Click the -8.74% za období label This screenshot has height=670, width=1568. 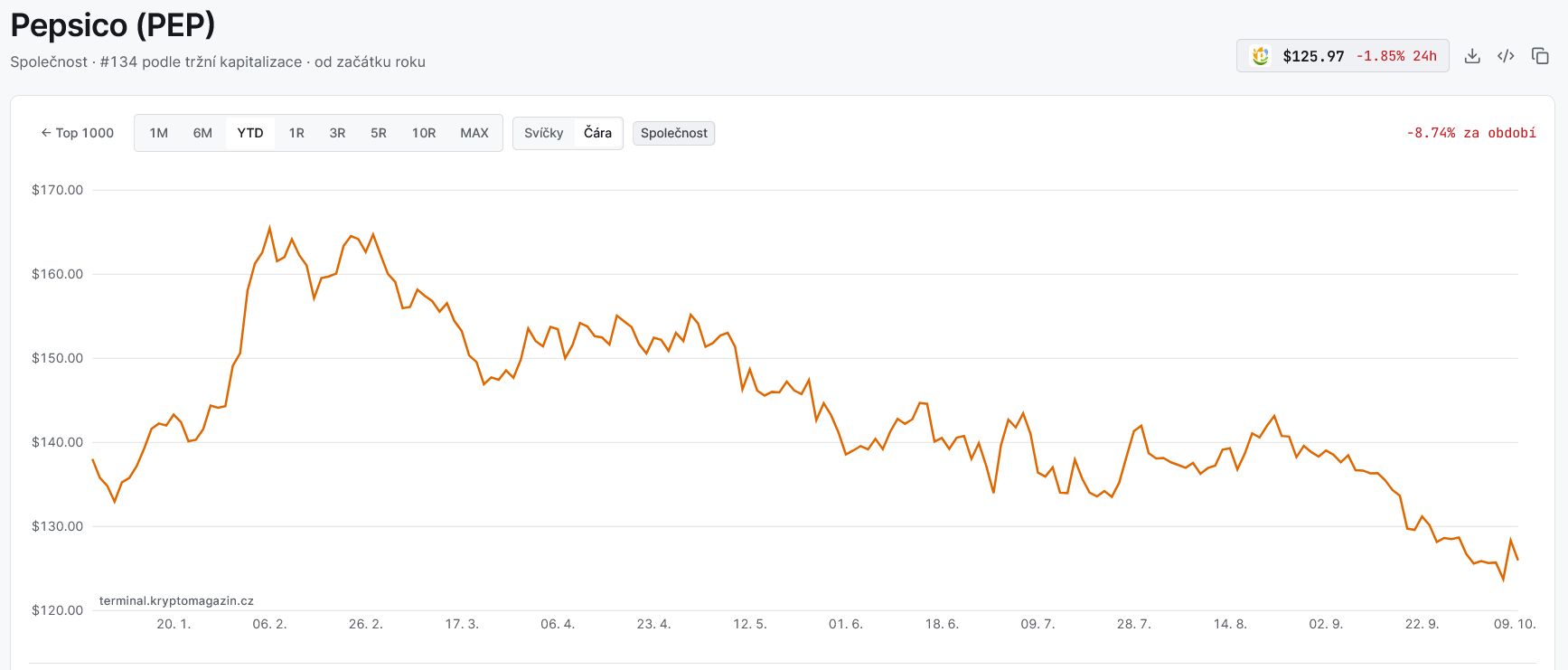1471,133
